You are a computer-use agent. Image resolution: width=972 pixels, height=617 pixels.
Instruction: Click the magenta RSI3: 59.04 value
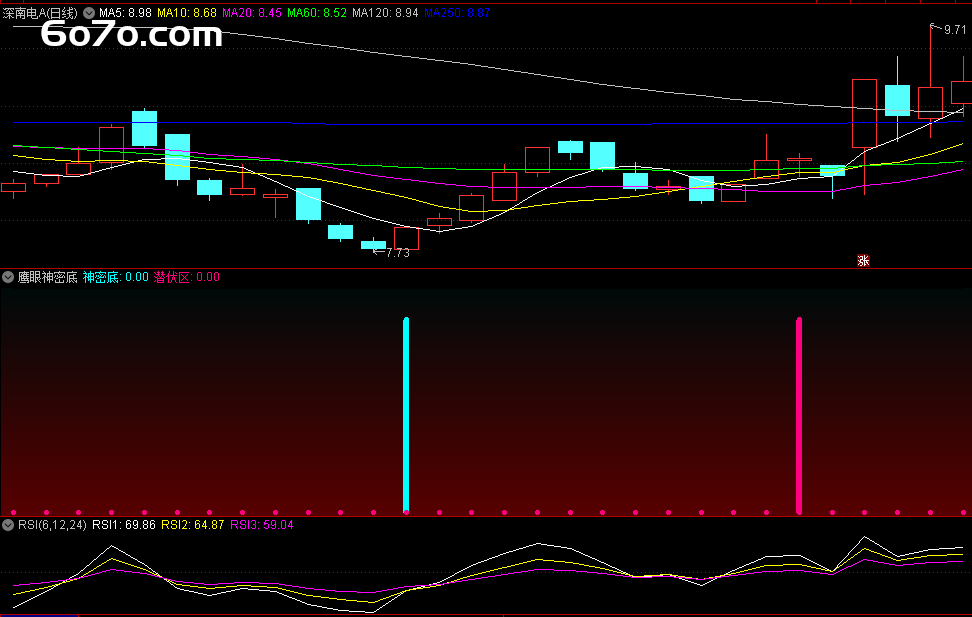pyautogui.click(x=262, y=525)
